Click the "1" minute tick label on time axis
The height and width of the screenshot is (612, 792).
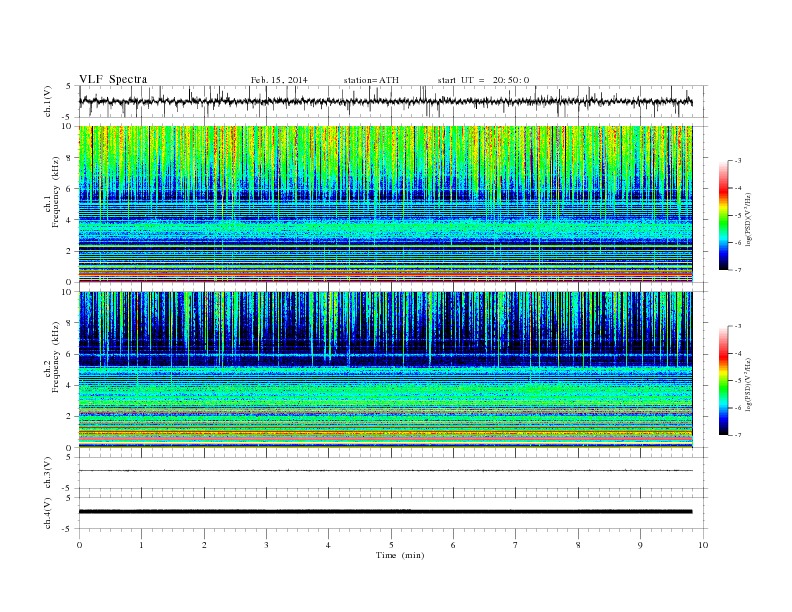[141, 545]
